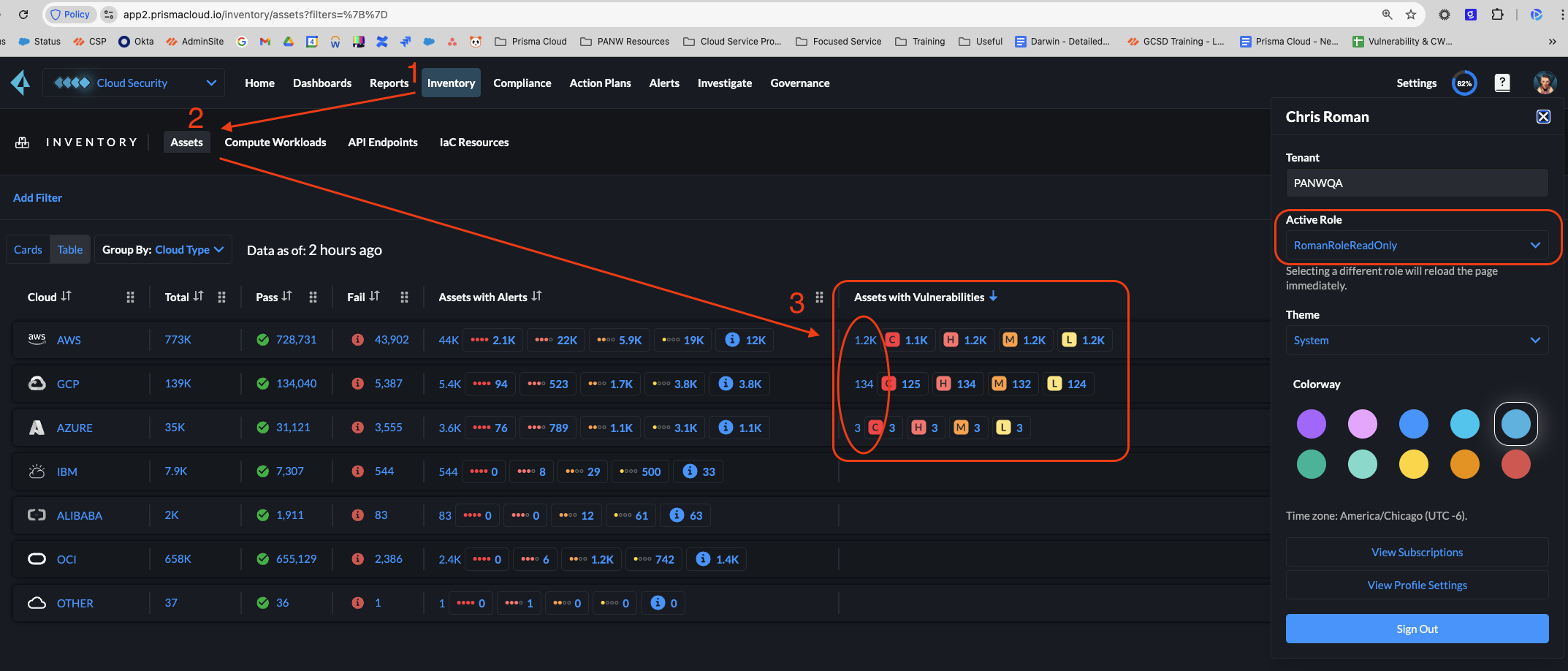1568x671 pixels.
Task: Click the Prisma Cloud logo icon
Action: (x=20, y=83)
